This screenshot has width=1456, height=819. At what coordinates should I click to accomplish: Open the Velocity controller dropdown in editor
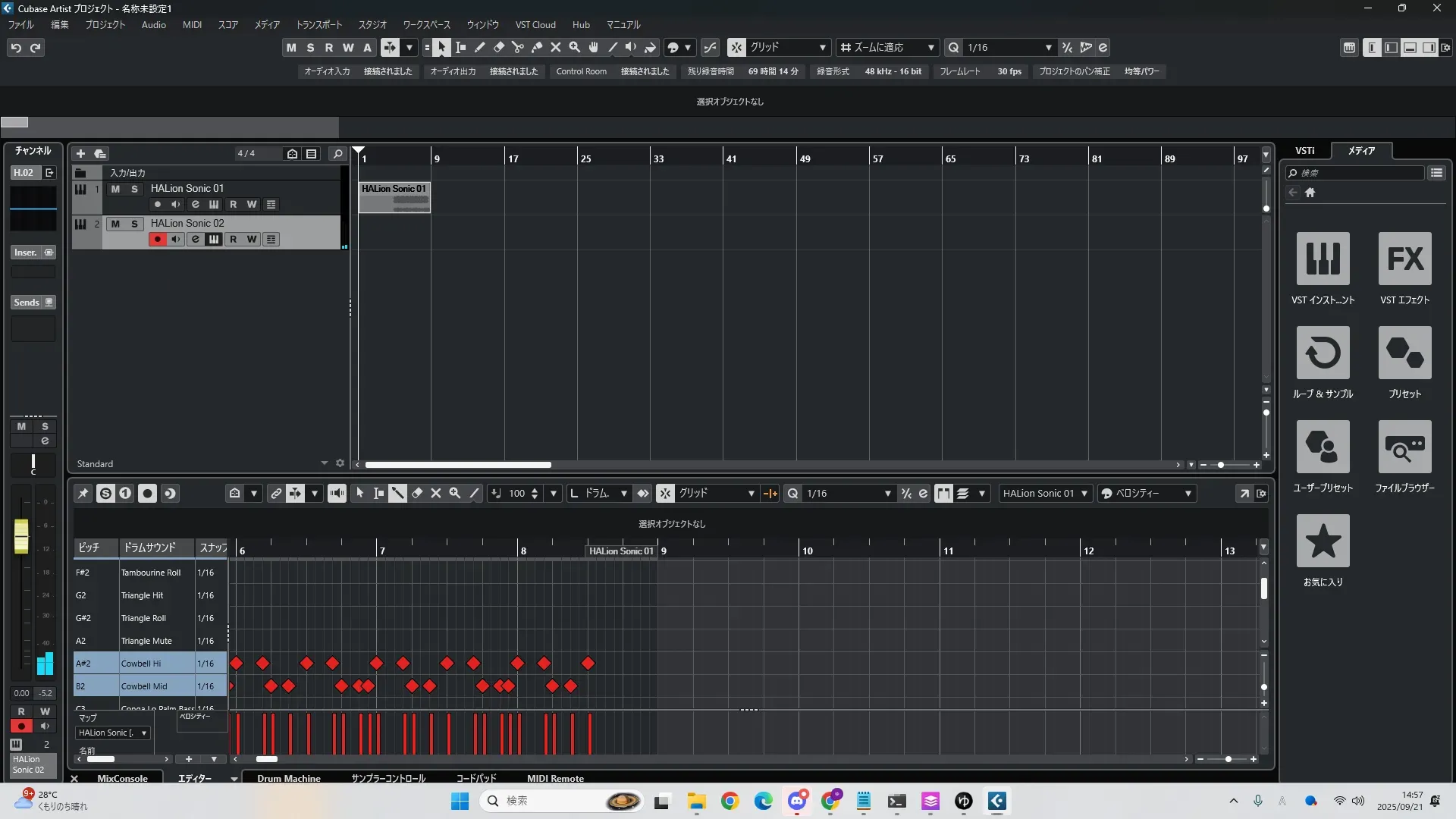[x=1188, y=494]
